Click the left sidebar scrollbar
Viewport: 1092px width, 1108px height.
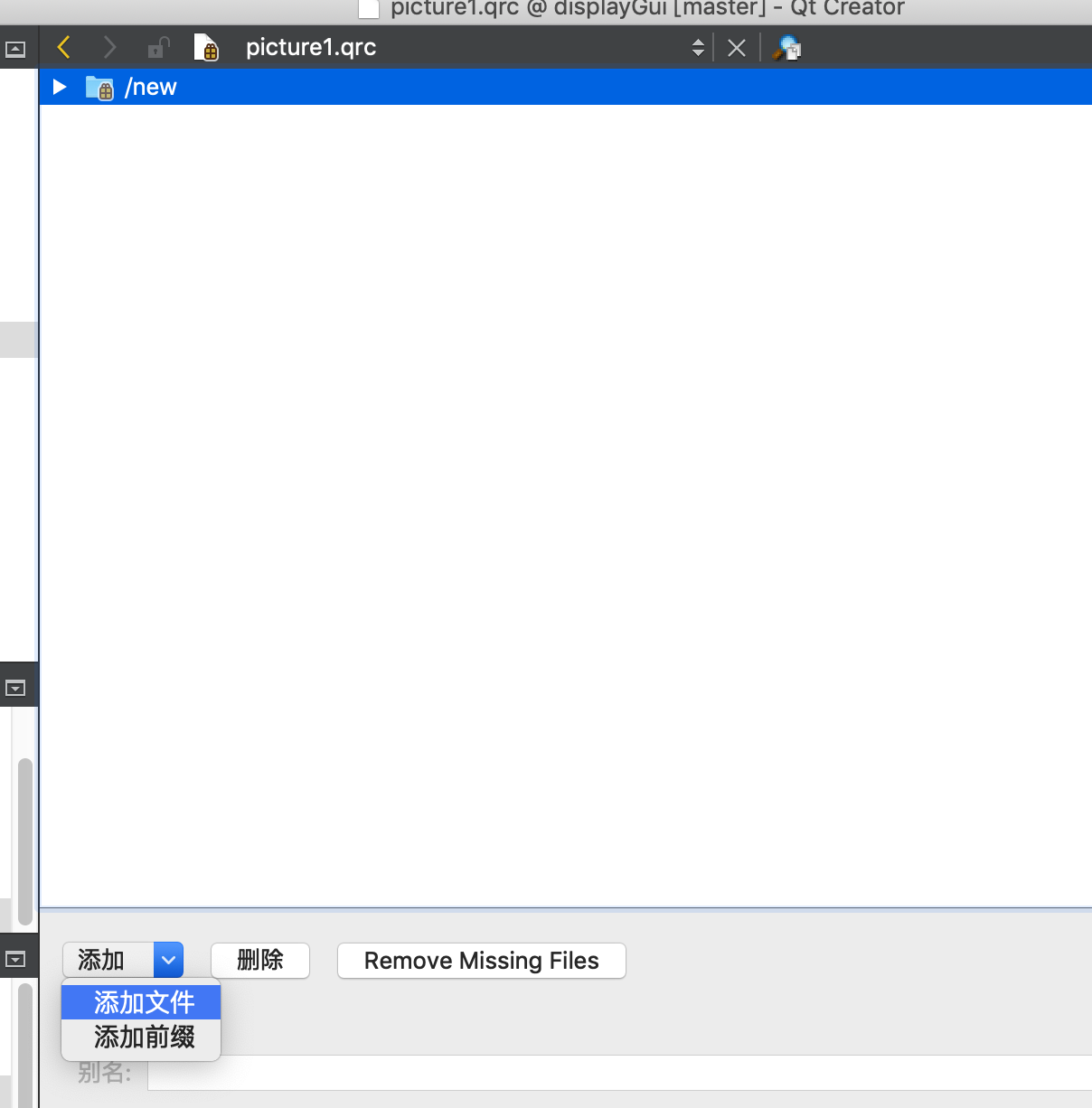(26, 840)
